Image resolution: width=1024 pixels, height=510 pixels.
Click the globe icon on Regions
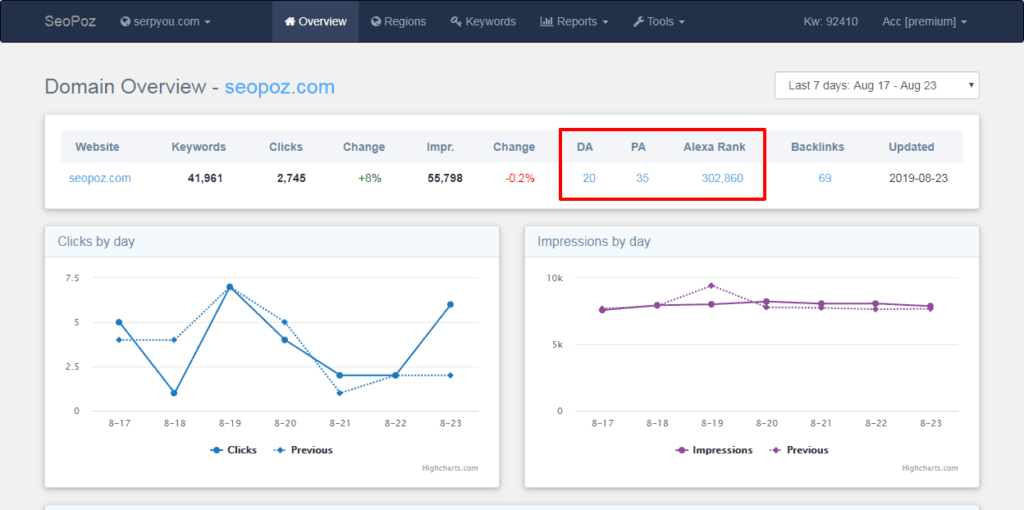[376, 22]
